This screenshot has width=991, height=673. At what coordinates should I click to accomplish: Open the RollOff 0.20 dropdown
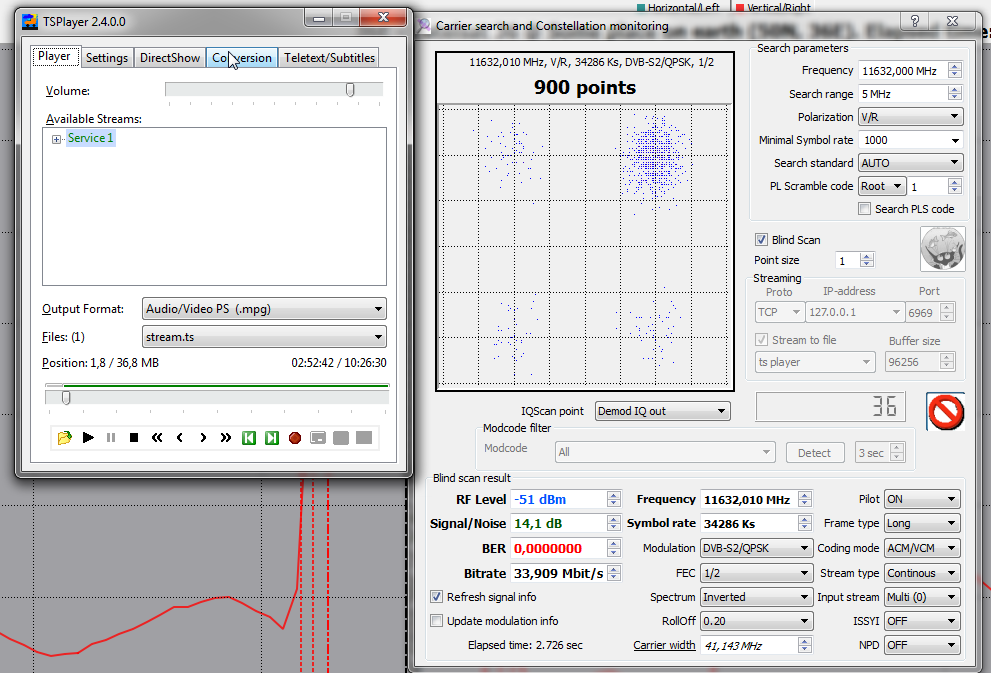756,621
